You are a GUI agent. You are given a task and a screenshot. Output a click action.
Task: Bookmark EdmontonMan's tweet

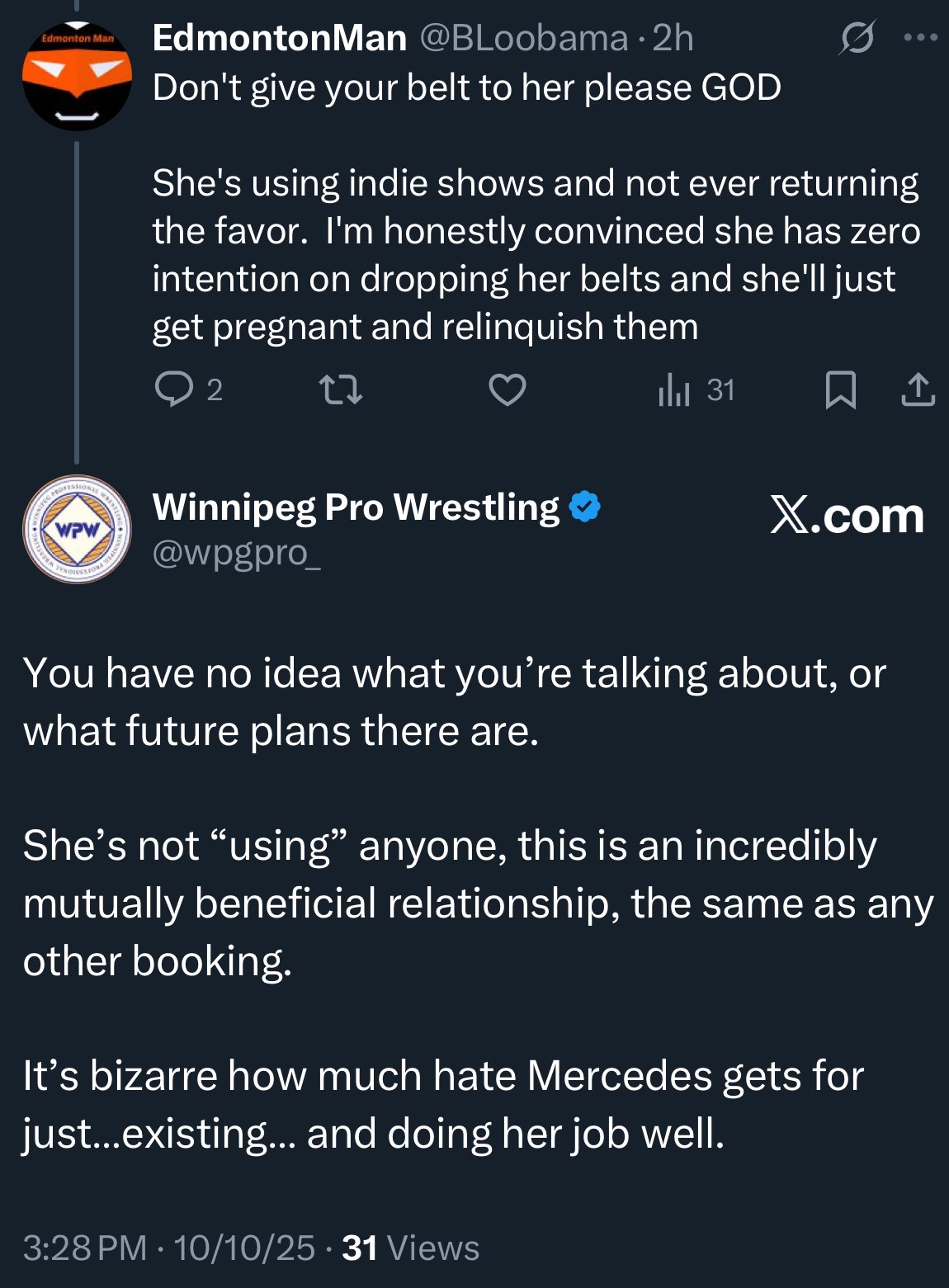(840, 389)
